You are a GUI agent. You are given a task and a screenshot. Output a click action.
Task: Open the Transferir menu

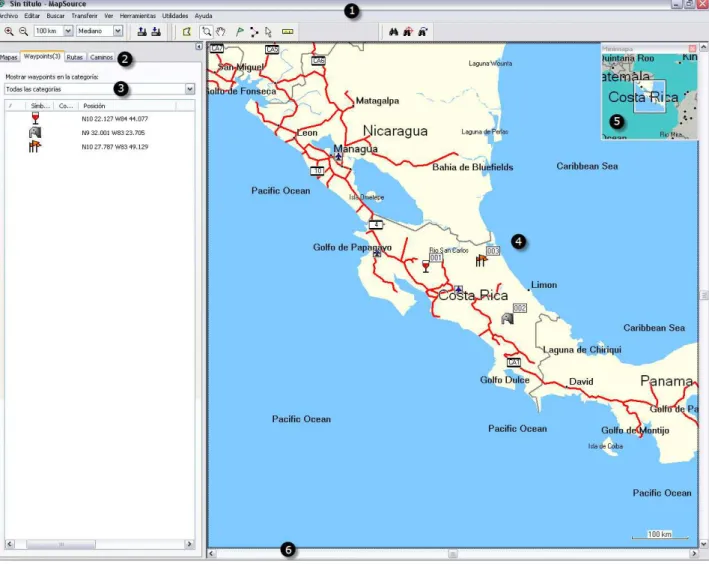84,16
